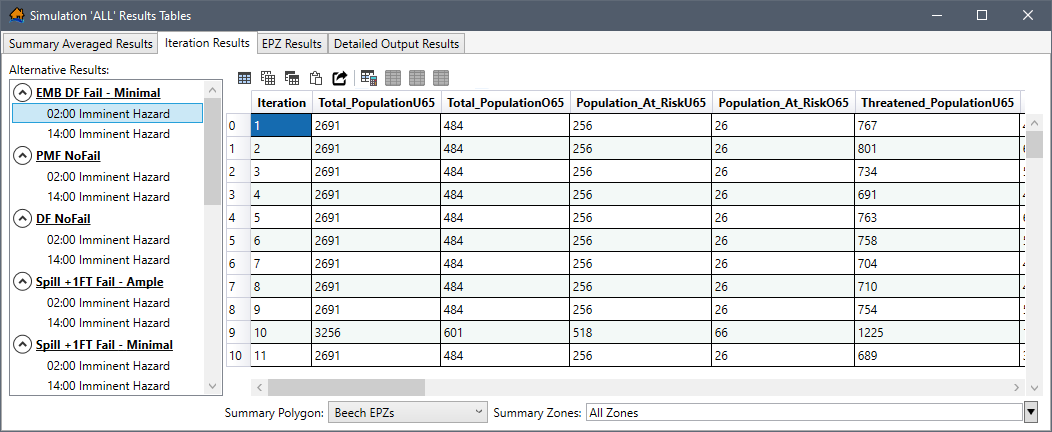The image size is (1052, 432).
Task: Select Threatened population cell 689
Action: click(x=937, y=356)
